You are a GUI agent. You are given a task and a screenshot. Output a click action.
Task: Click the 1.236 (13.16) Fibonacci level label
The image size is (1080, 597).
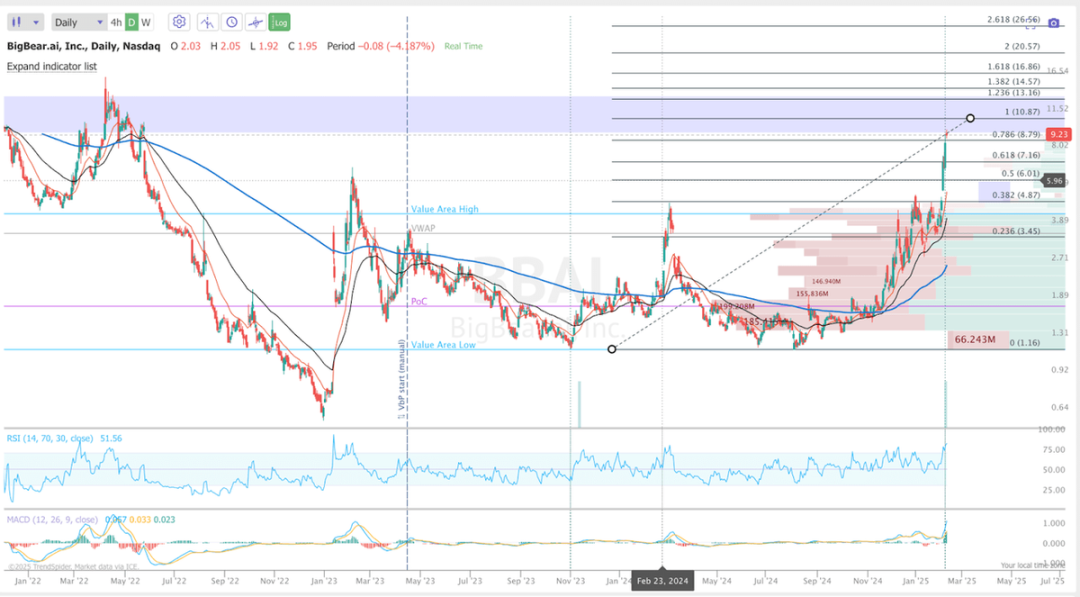tap(1013, 92)
